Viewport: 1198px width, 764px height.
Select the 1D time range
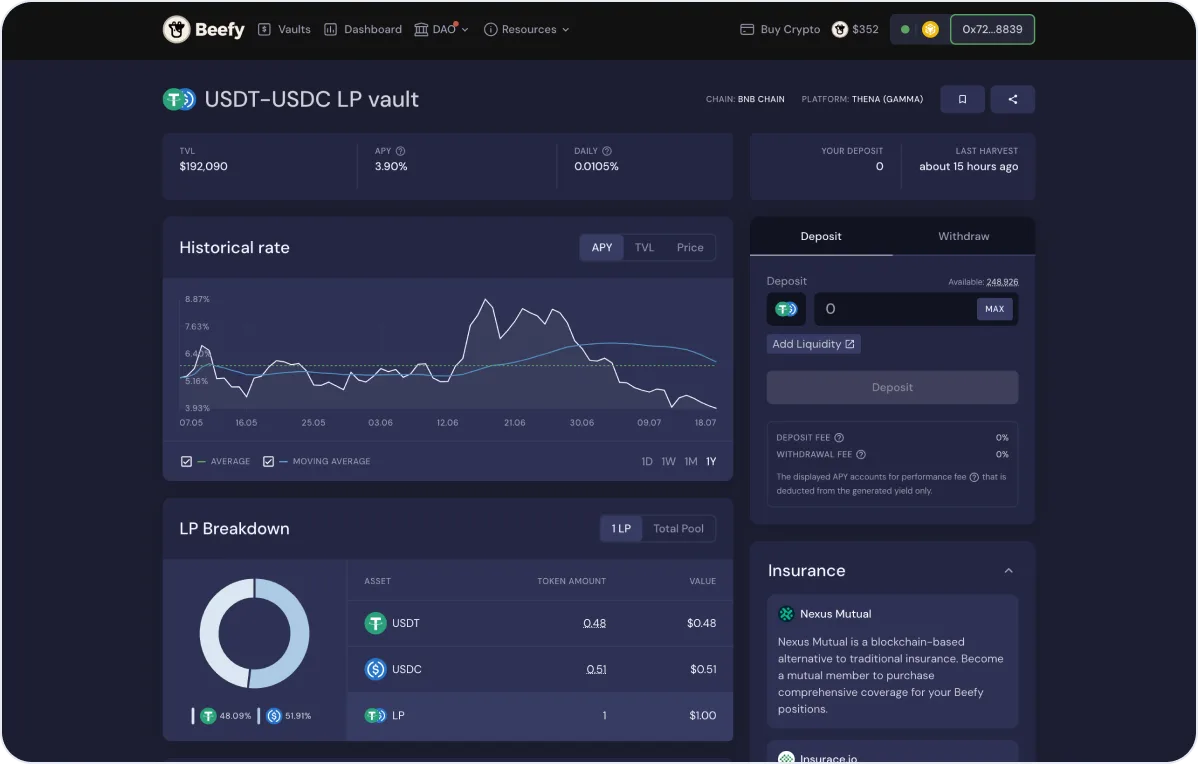646,461
